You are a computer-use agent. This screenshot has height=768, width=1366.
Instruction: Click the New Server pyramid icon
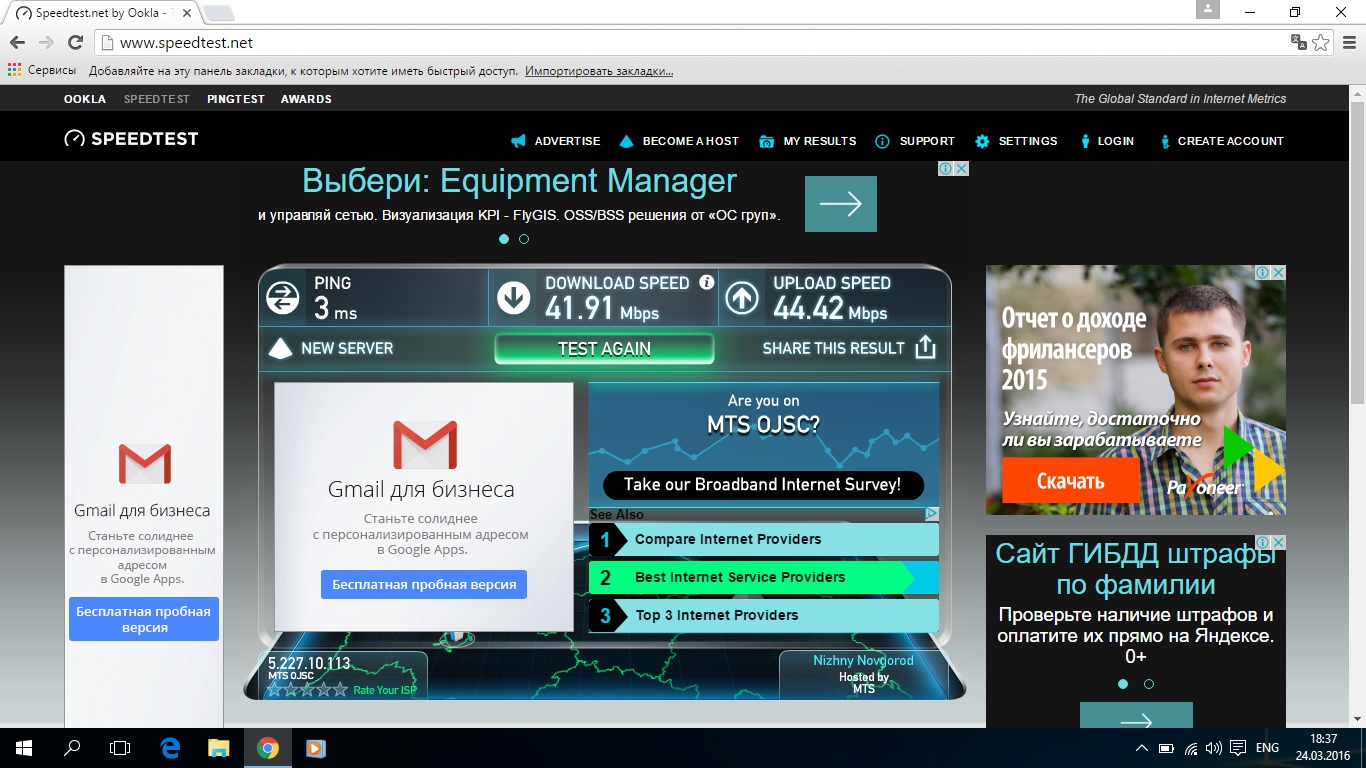(282, 348)
